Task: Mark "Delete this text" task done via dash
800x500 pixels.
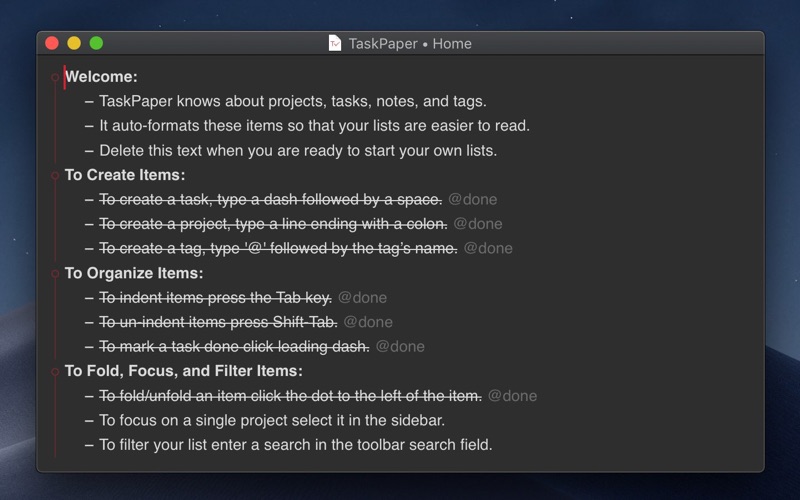Action: tap(89, 151)
